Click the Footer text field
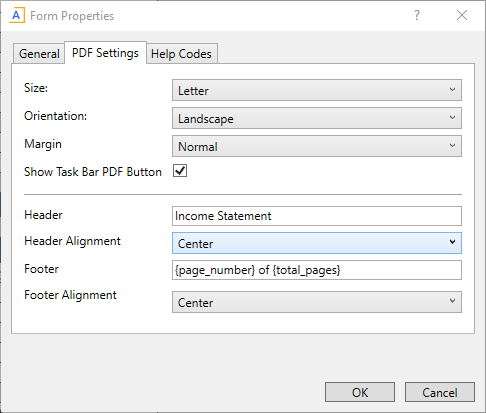This screenshot has width=486, height=413. (x=317, y=270)
